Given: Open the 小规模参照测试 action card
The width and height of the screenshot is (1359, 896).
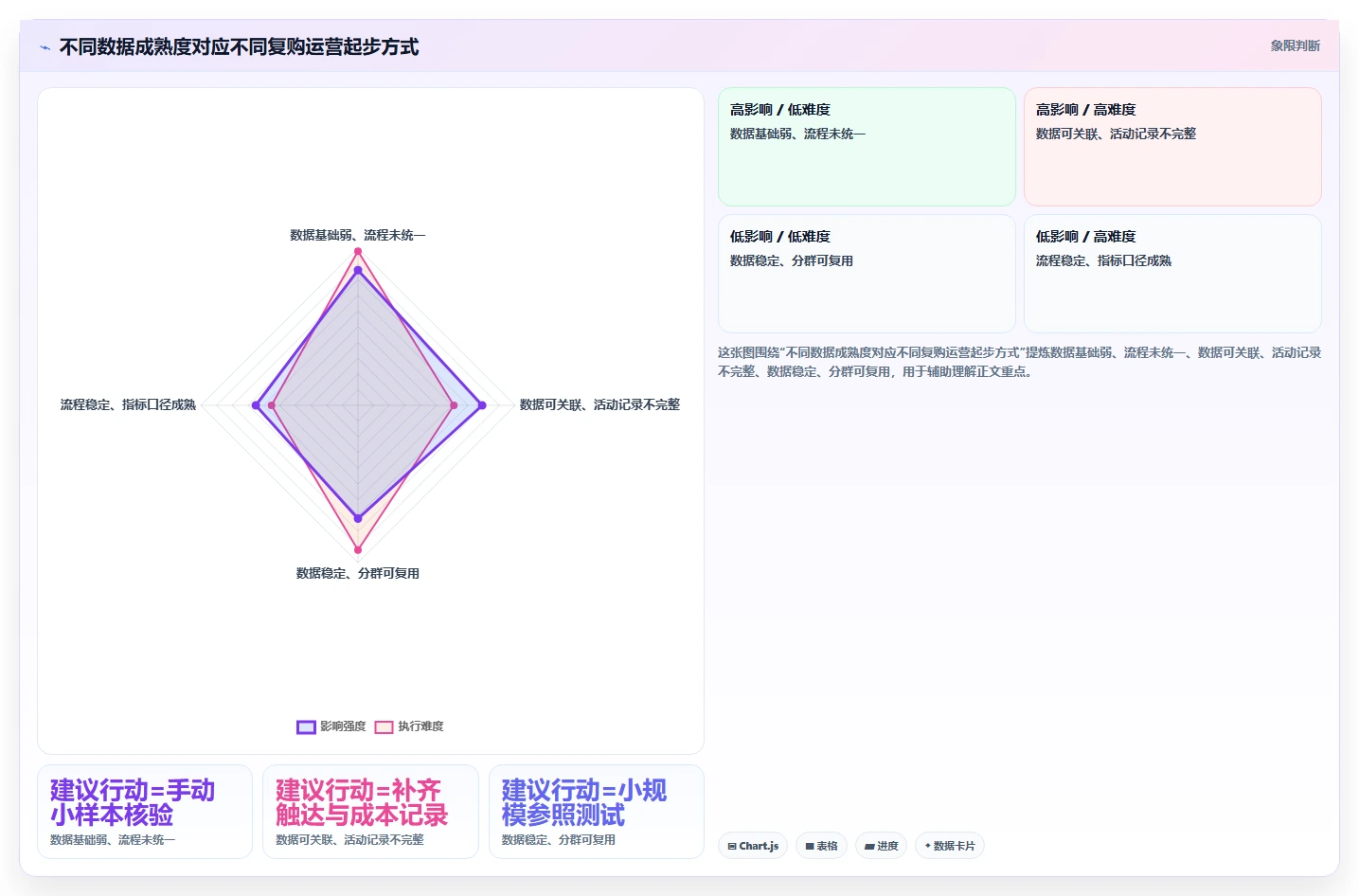Looking at the screenshot, I should pyautogui.click(x=597, y=812).
